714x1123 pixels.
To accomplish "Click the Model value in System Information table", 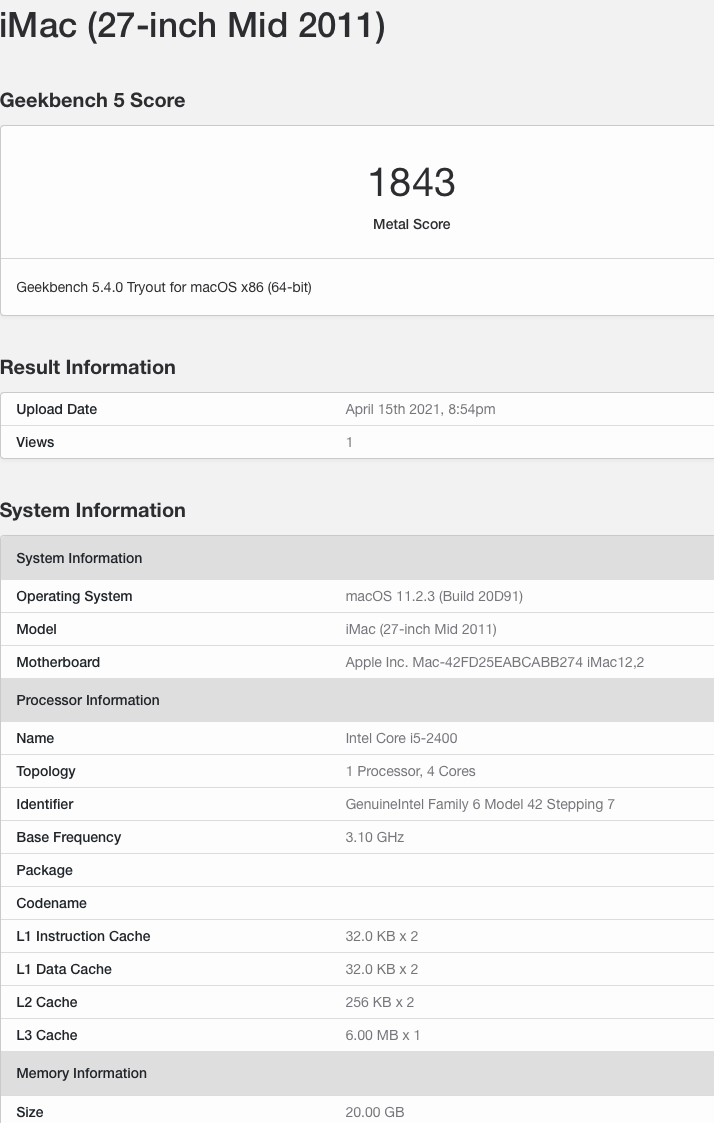I will pyautogui.click(x=420, y=629).
